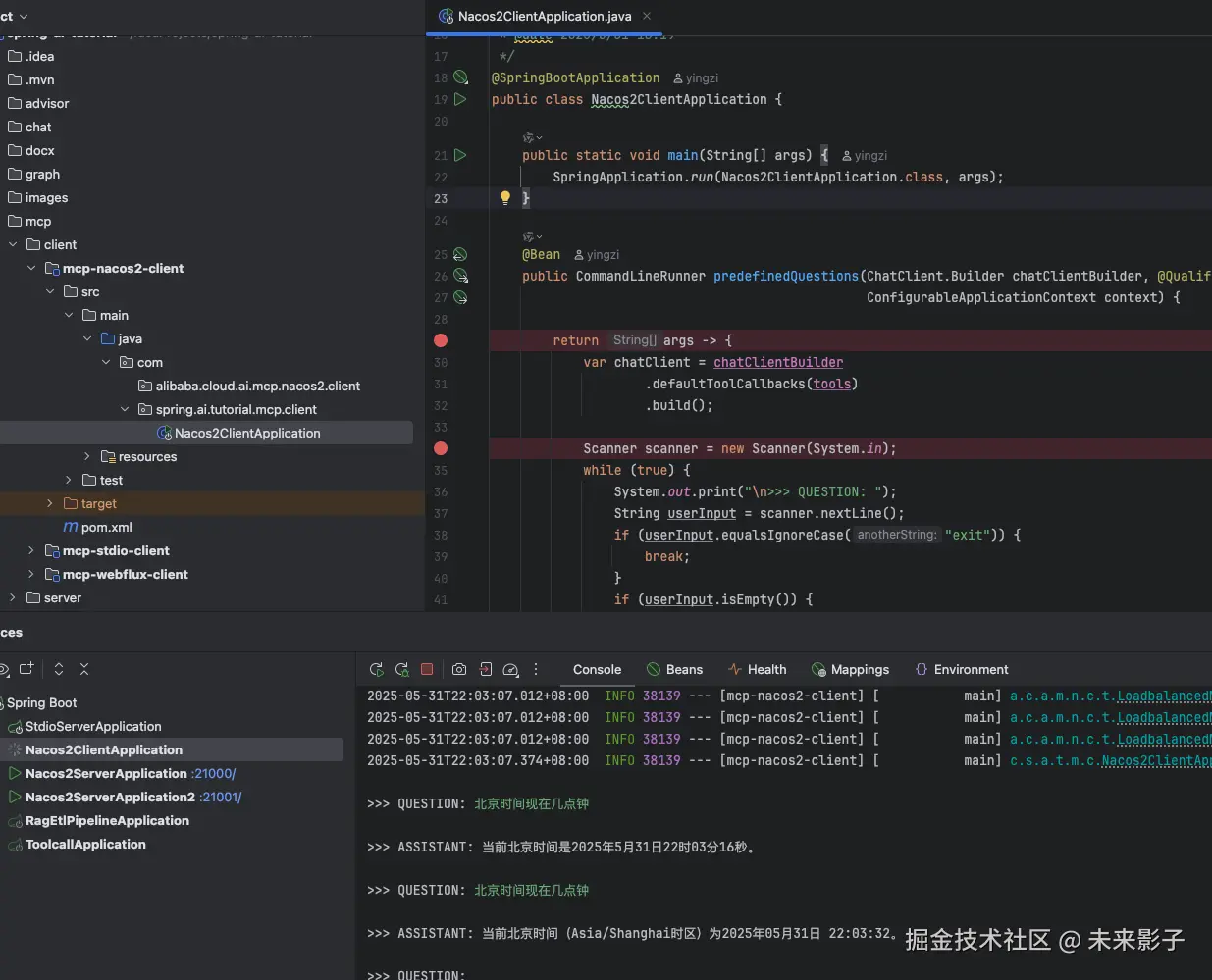Click the yellow lightbulb quick-fix icon
1212x980 pixels.
pyautogui.click(x=505, y=198)
